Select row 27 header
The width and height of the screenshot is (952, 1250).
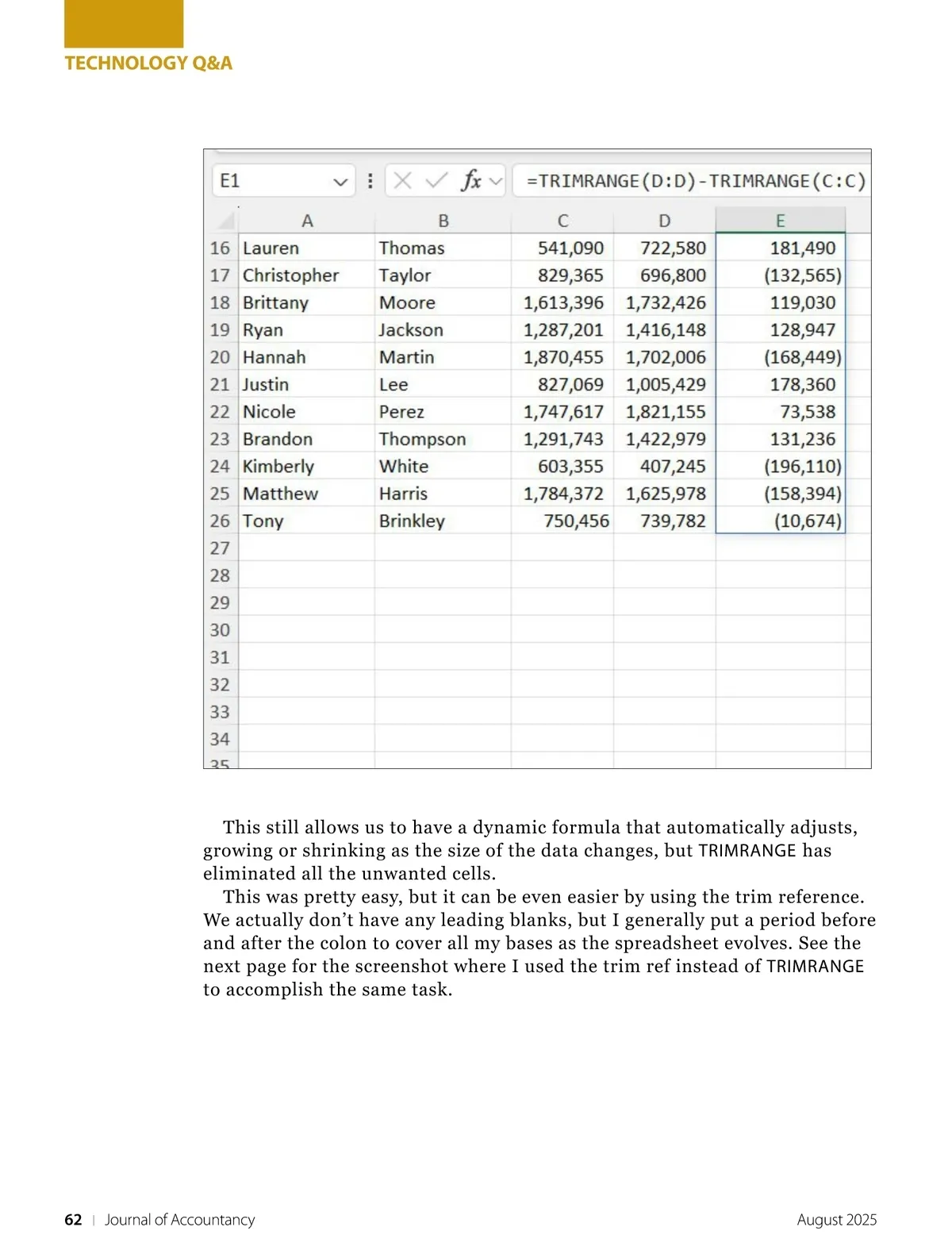click(220, 548)
